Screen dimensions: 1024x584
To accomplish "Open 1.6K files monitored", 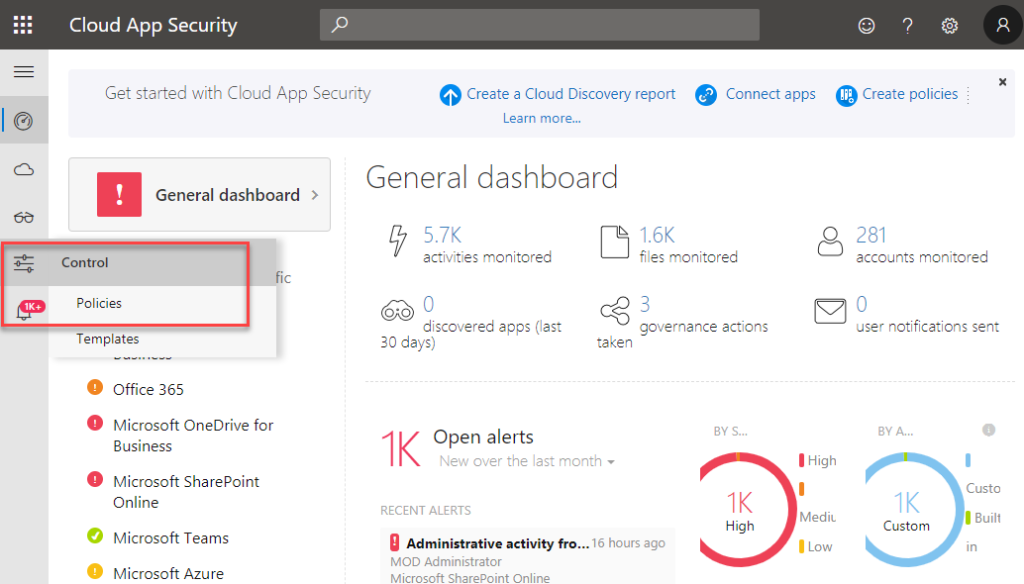I will pyautogui.click(x=657, y=235).
